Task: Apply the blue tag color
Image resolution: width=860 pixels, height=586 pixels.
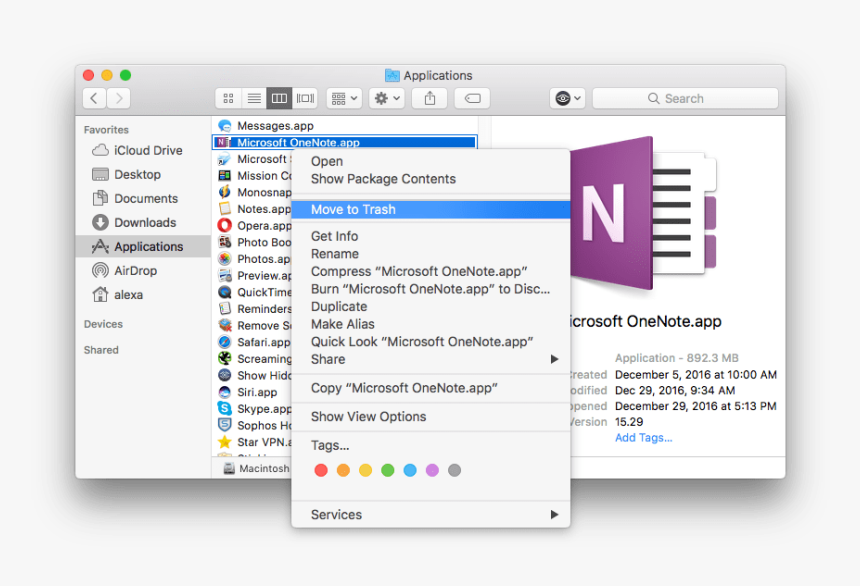Action: click(x=410, y=470)
